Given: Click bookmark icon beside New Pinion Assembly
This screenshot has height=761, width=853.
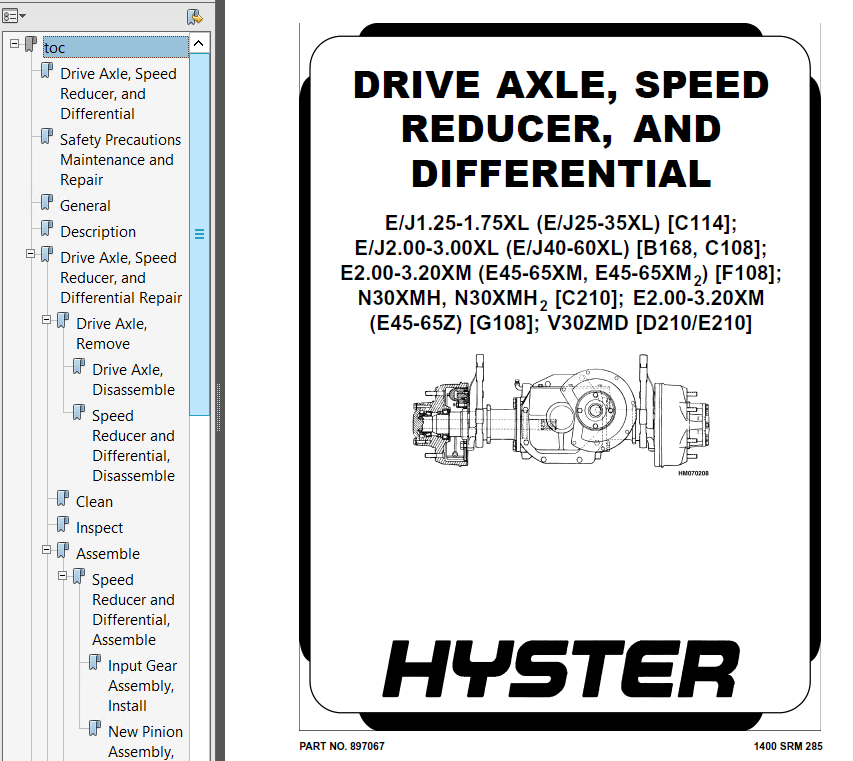Looking at the screenshot, I should tap(95, 728).
